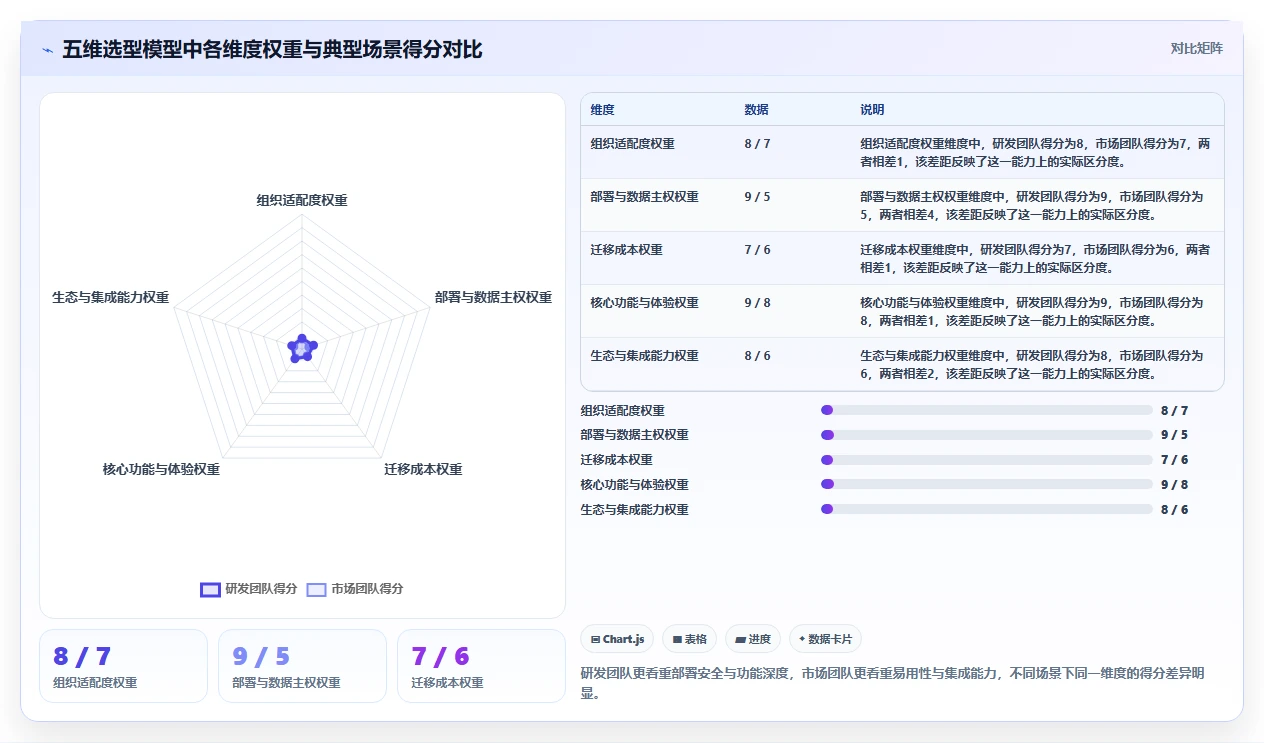Toggle the 市场团队得分 legend item
This screenshot has width=1264, height=743.
355,589
